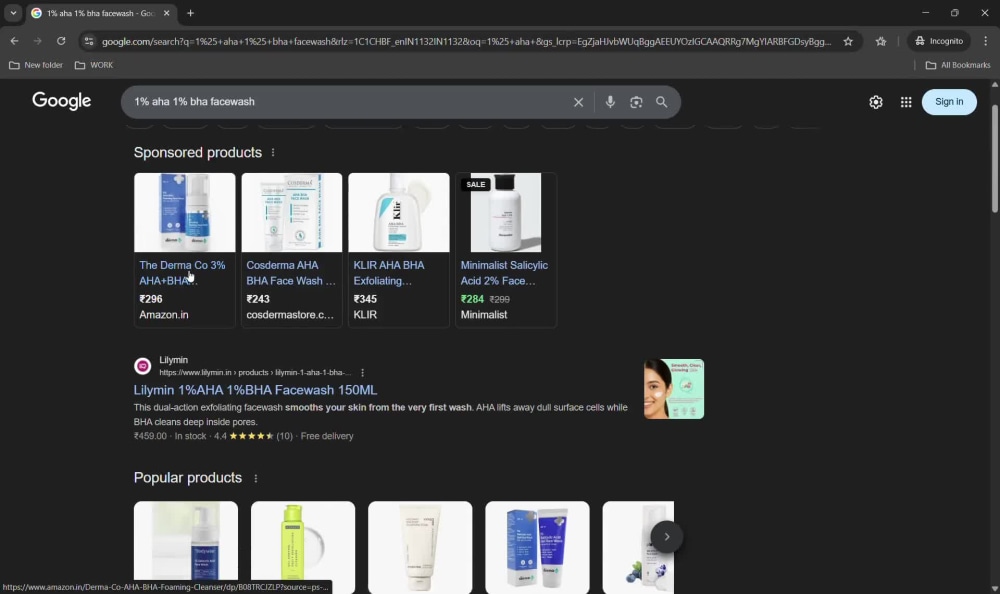Click the blue box and tube popular product

pos(538,547)
